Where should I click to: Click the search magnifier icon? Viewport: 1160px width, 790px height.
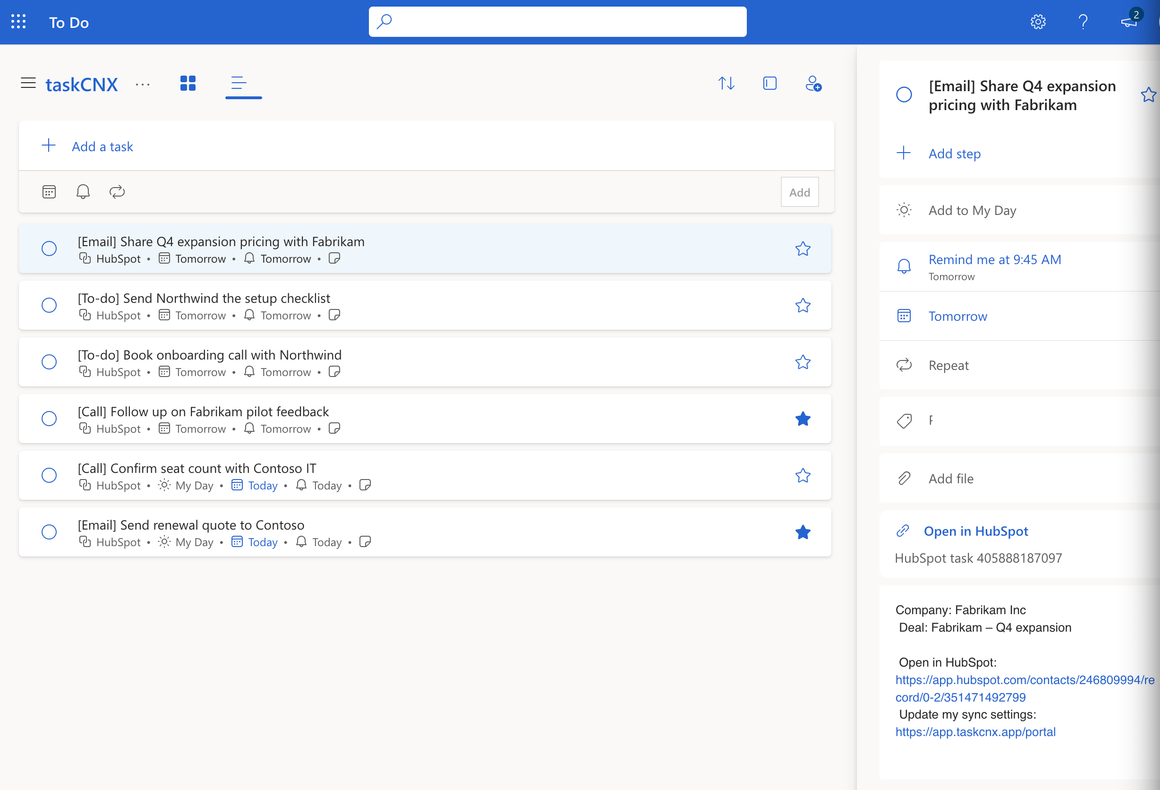384,21
